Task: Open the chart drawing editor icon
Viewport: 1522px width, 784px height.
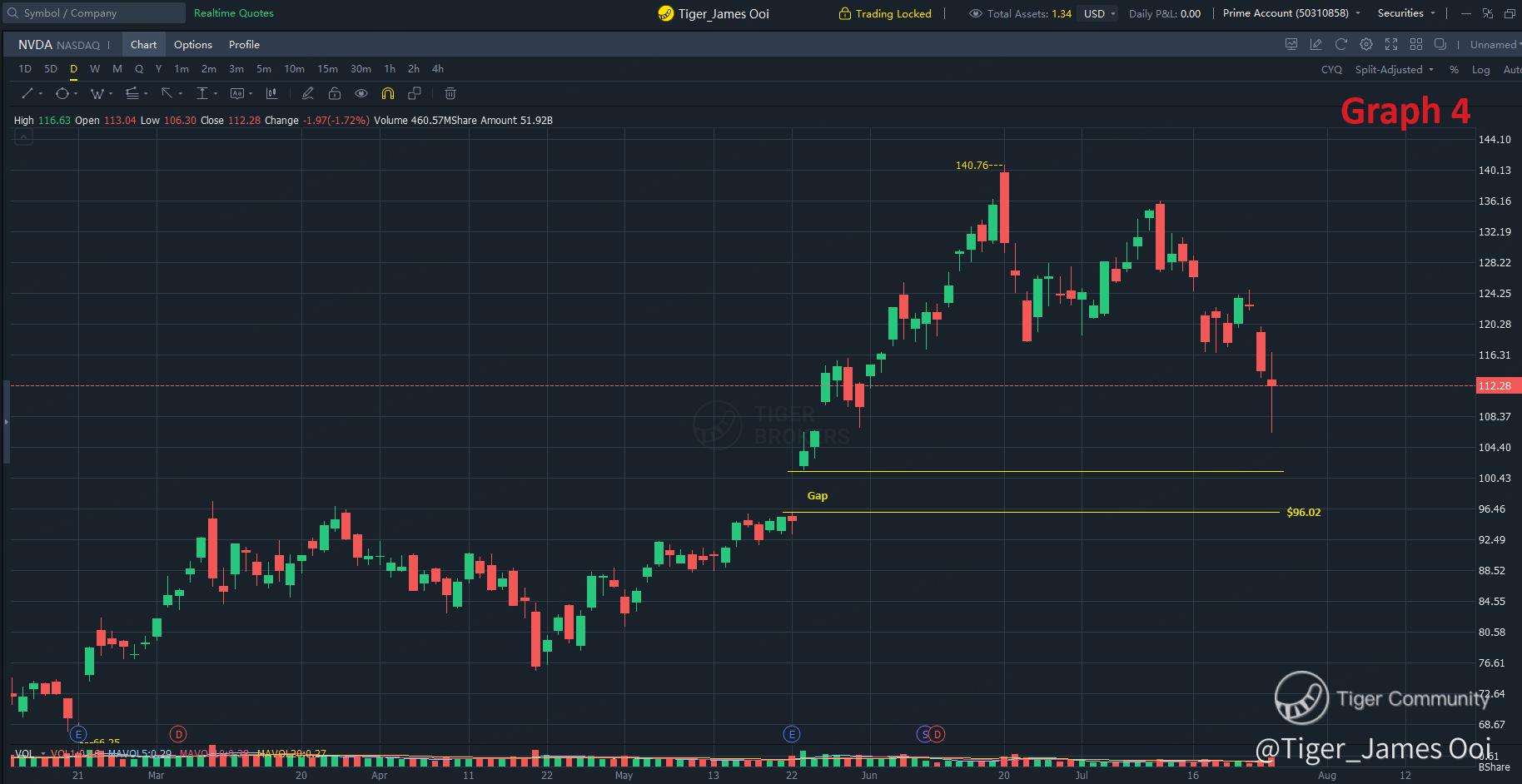Action: 1316,44
